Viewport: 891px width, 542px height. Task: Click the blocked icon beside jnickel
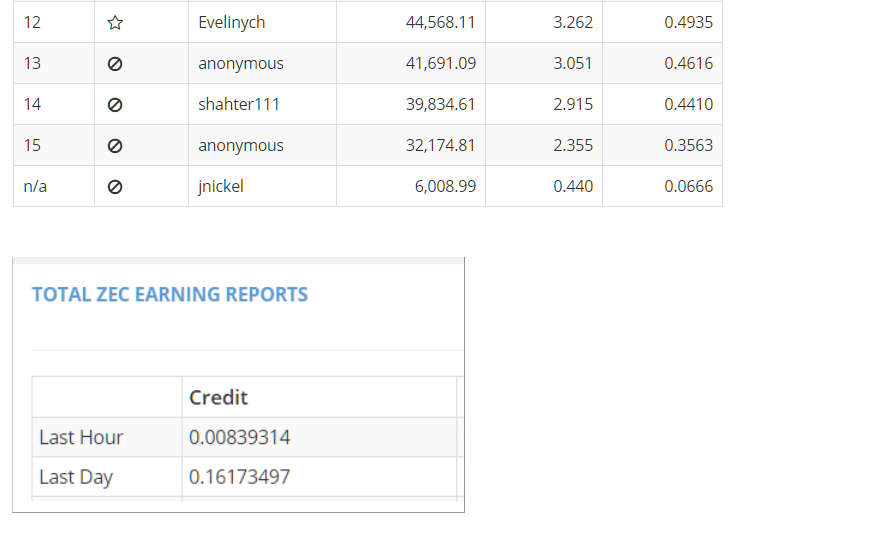coord(115,187)
